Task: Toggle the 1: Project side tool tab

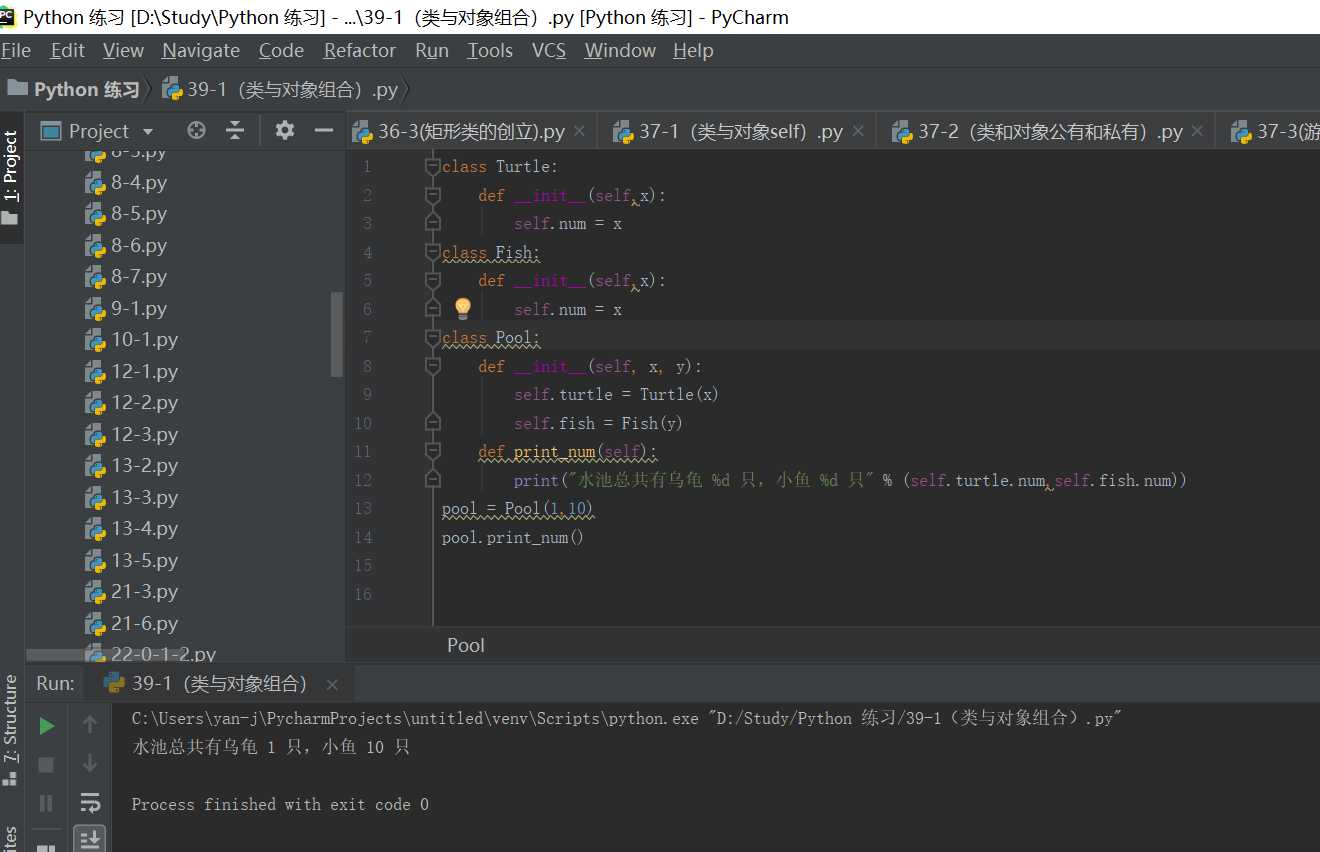Action: pos(11,178)
